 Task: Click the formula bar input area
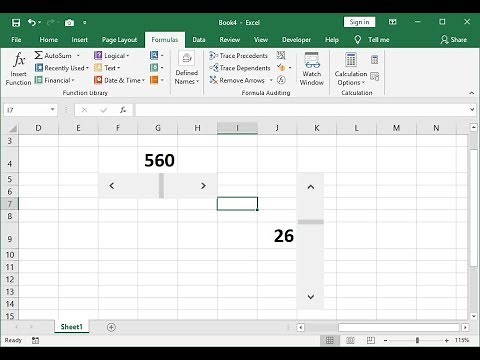point(302,110)
